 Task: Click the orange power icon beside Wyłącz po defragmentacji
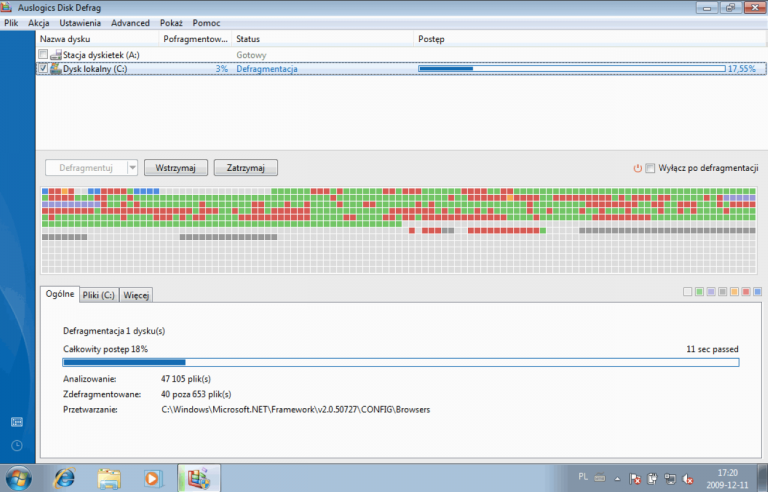tap(637, 168)
